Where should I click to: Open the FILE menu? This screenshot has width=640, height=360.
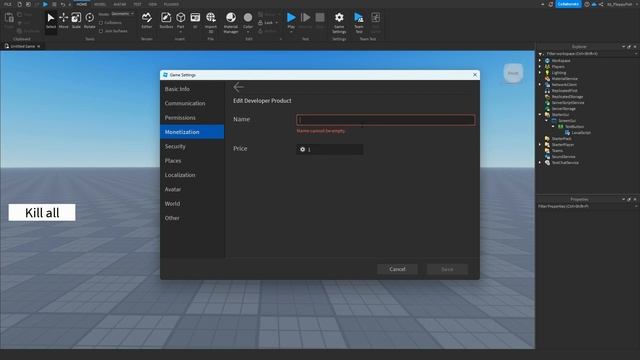pyautogui.click(x=8, y=4)
